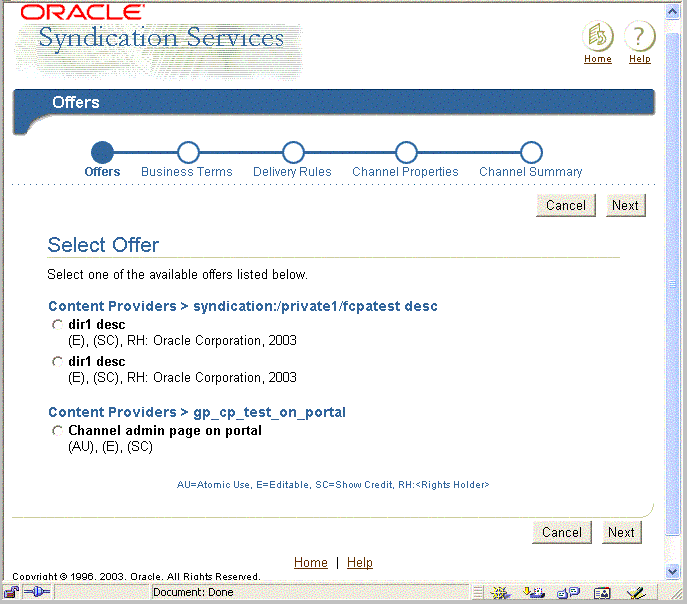Click the bottom Cancel button
687x604 pixels.
coord(562,532)
